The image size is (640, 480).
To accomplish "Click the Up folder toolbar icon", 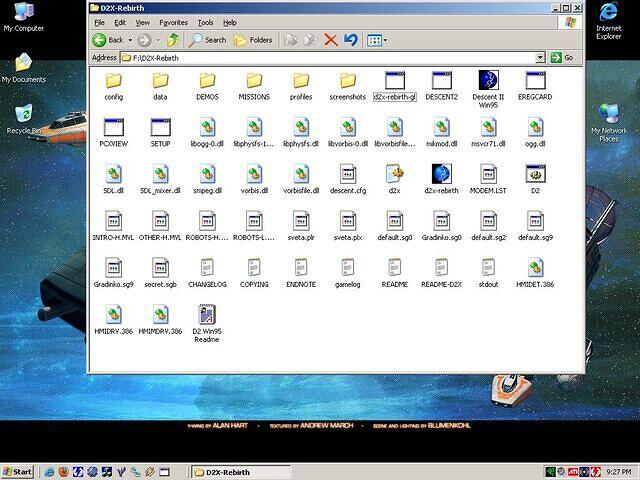I will [x=173, y=40].
